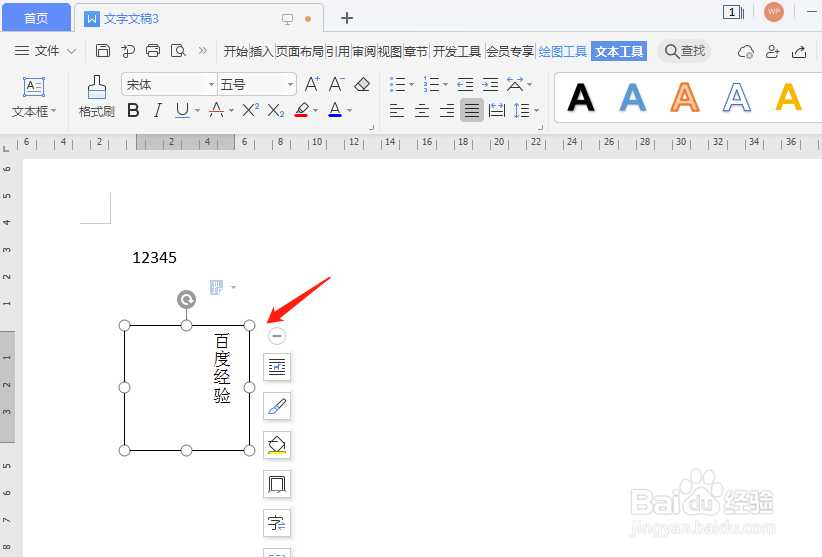Click the undo/redo icon in quick toolbar
Screen dimensions: 822x557
point(128,51)
